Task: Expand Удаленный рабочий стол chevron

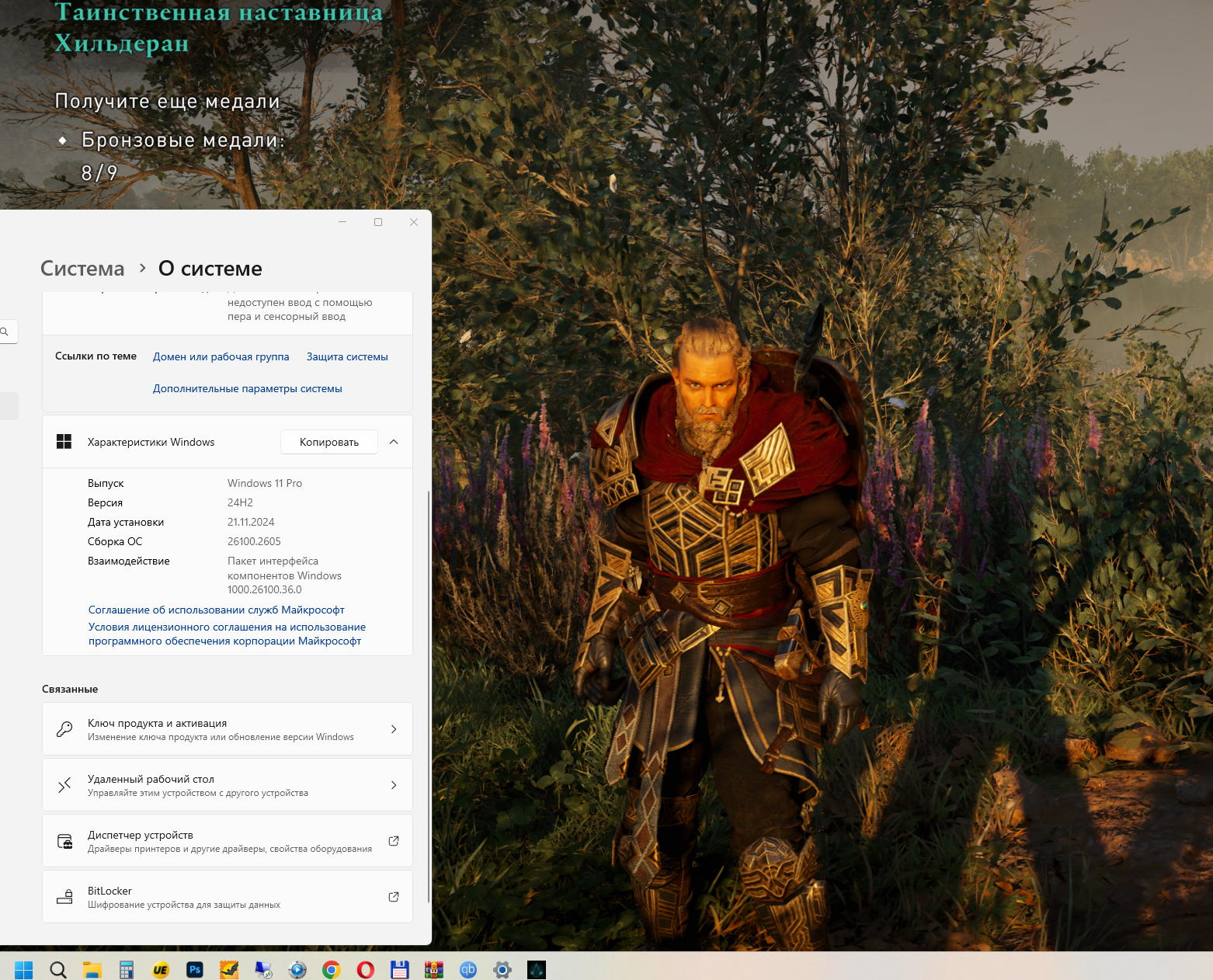Action: pyautogui.click(x=394, y=785)
